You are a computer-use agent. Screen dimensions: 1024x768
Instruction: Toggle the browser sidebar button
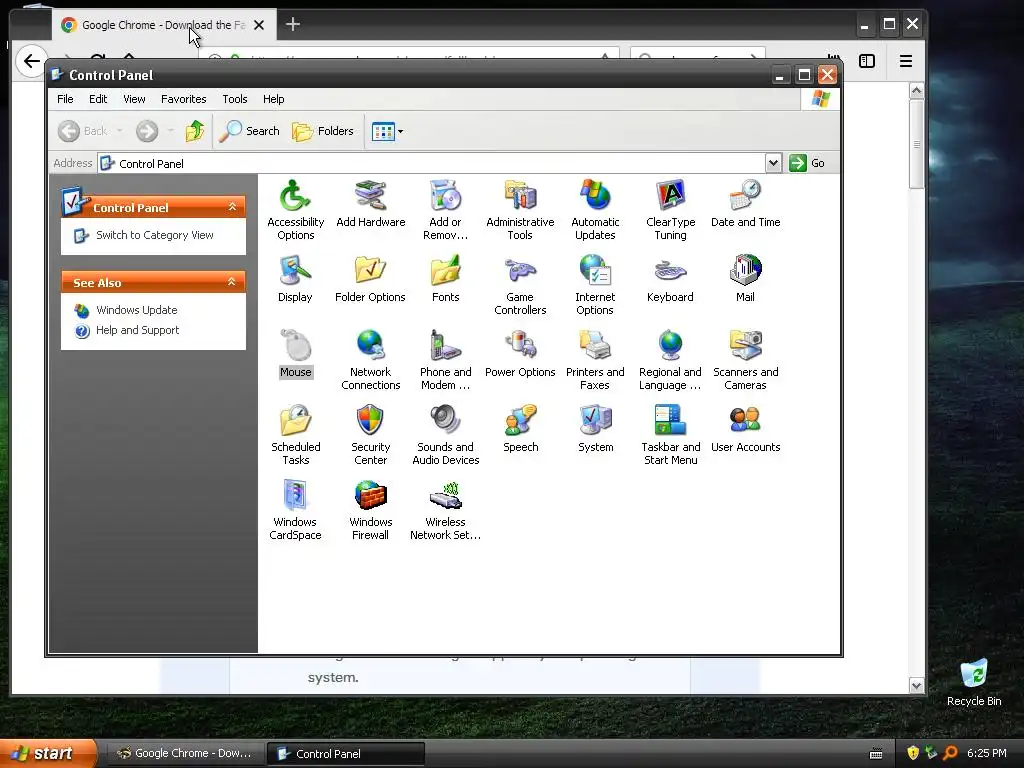coord(867,61)
